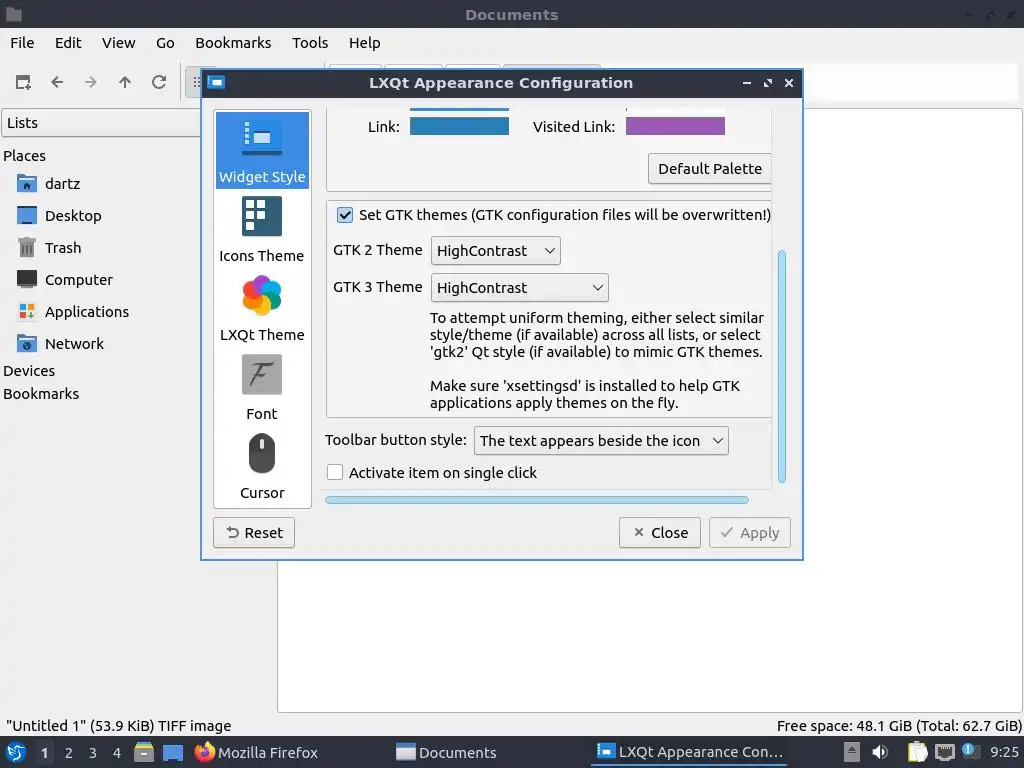Click the LXQt Appearance window title icon
The image size is (1024, 768).
pyautogui.click(x=216, y=82)
